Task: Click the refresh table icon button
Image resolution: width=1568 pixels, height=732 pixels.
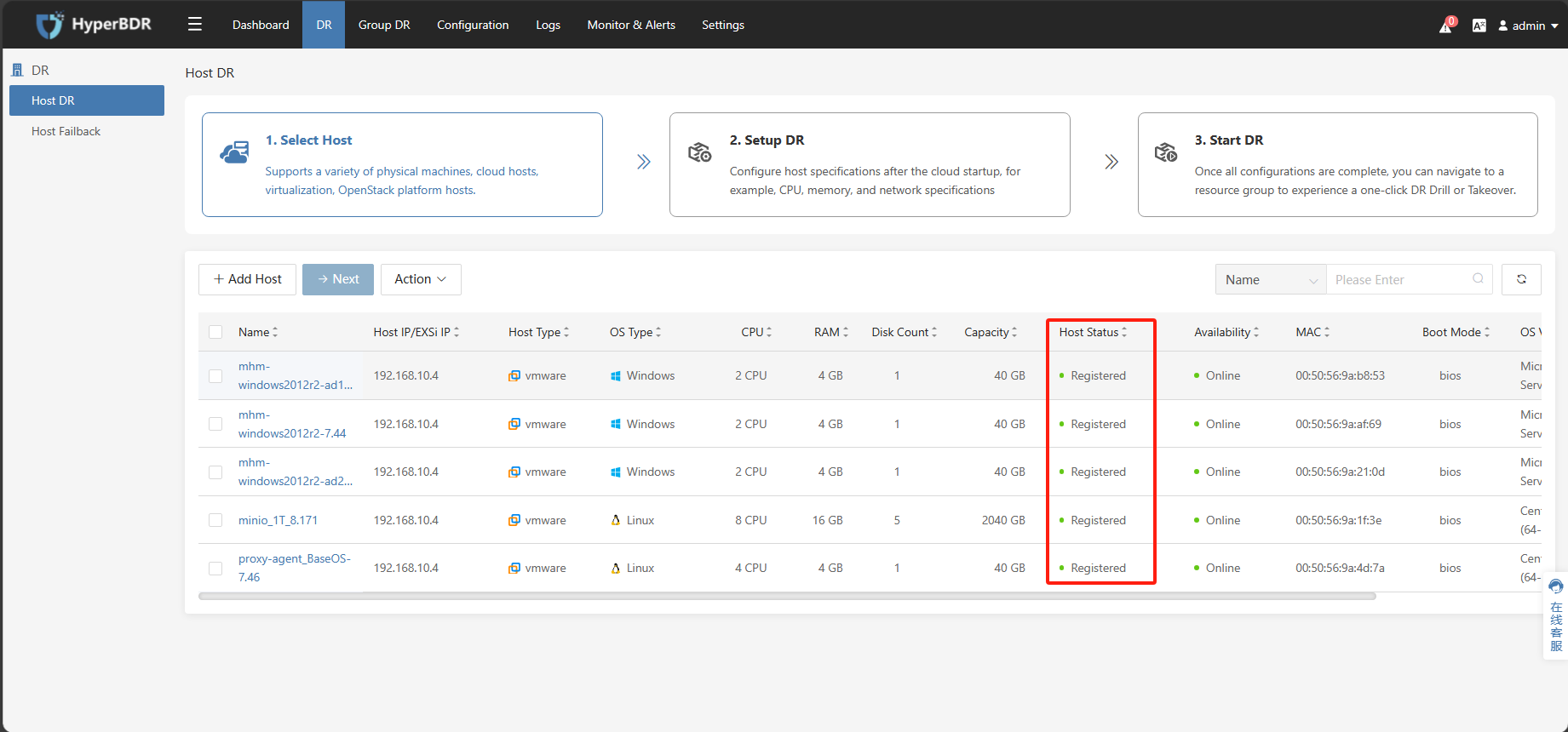Action: point(1521,279)
